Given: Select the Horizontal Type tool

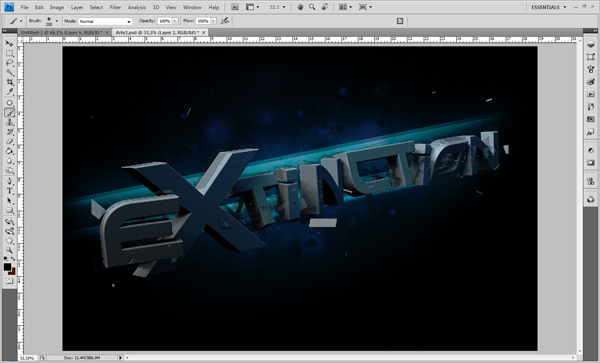Looking at the screenshot, I should click(x=10, y=191).
